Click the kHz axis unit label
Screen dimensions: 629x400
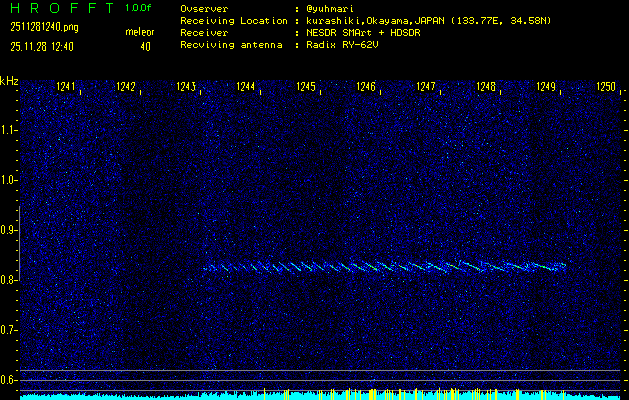point(9,81)
